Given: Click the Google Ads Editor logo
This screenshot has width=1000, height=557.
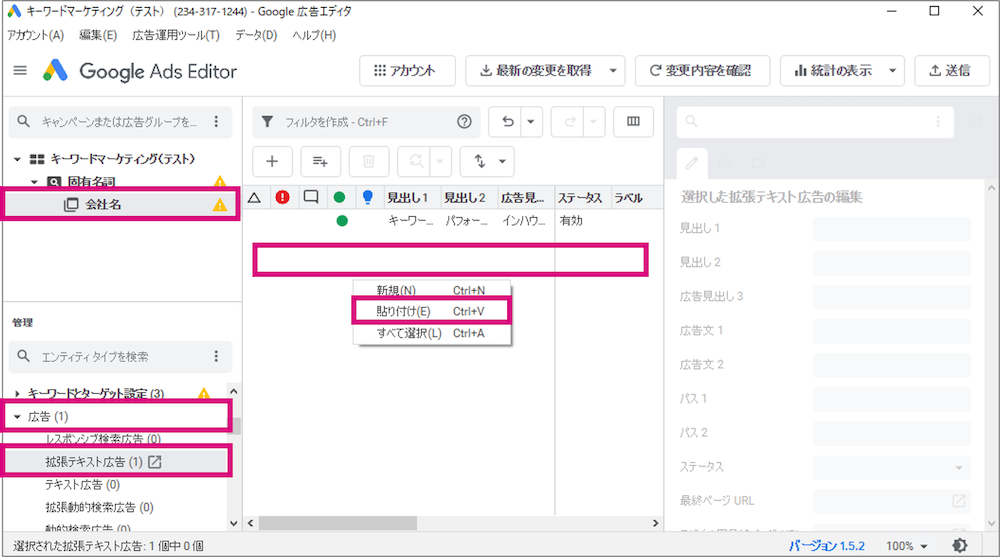Looking at the screenshot, I should point(55,71).
